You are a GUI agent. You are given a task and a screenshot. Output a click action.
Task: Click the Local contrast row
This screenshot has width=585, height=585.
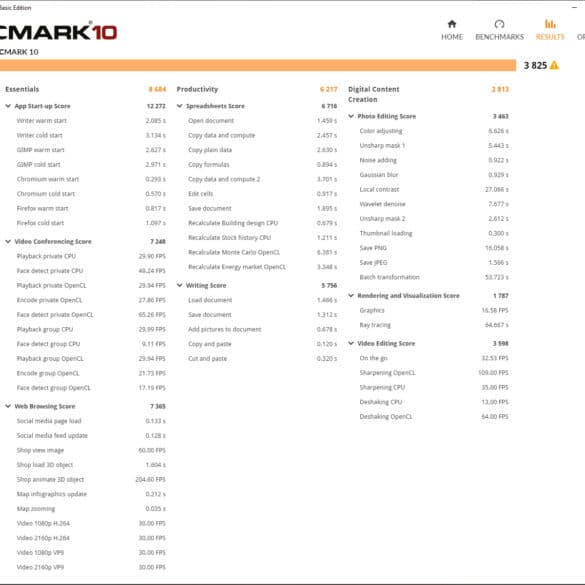click(434, 189)
